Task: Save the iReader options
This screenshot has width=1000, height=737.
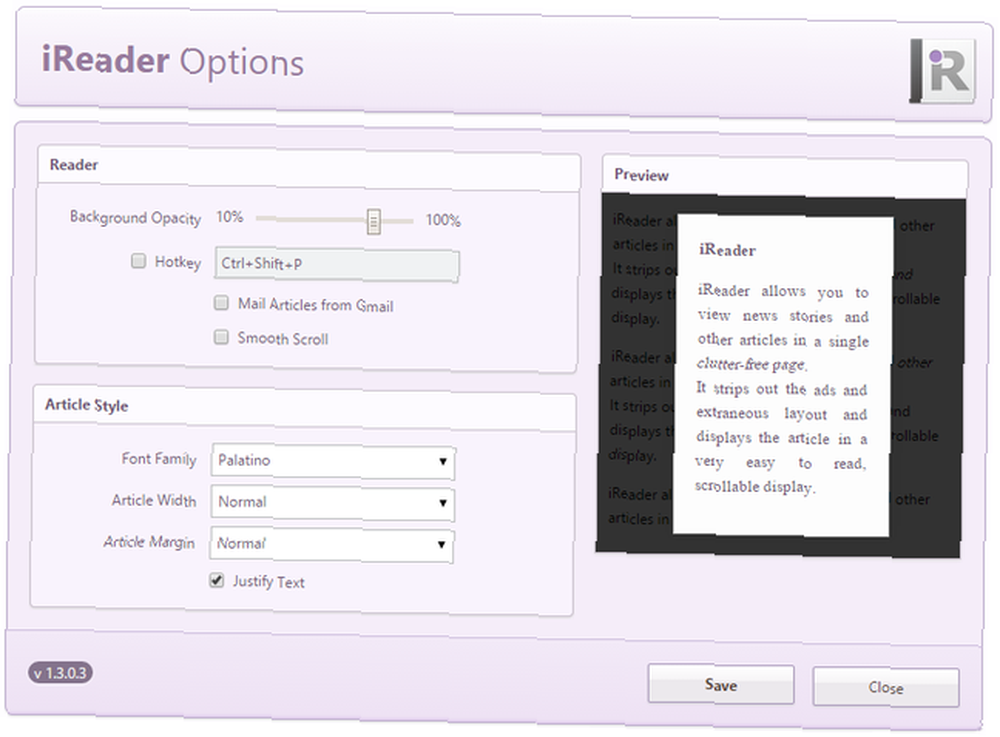Action: (721, 685)
